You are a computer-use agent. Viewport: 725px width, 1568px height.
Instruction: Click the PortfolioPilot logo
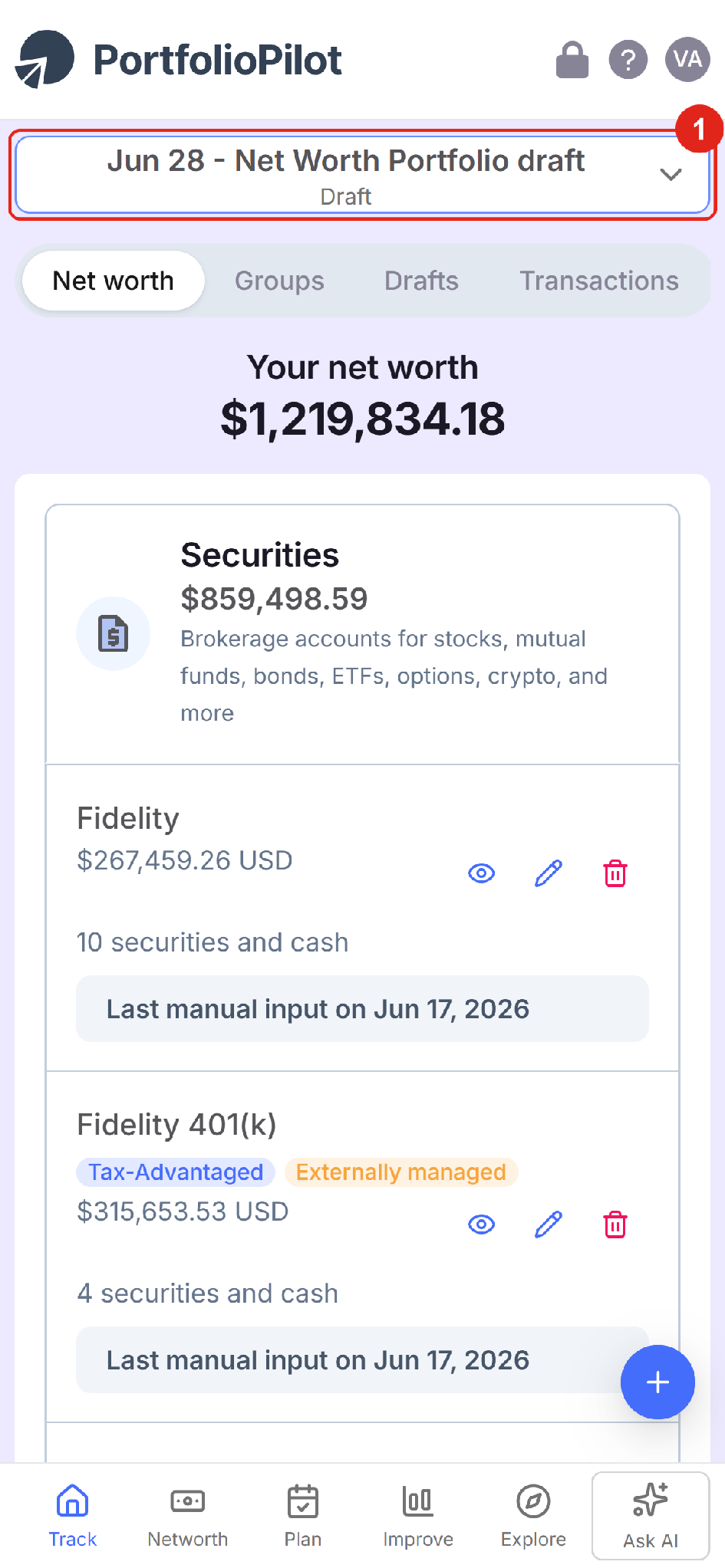tap(179, 60)
